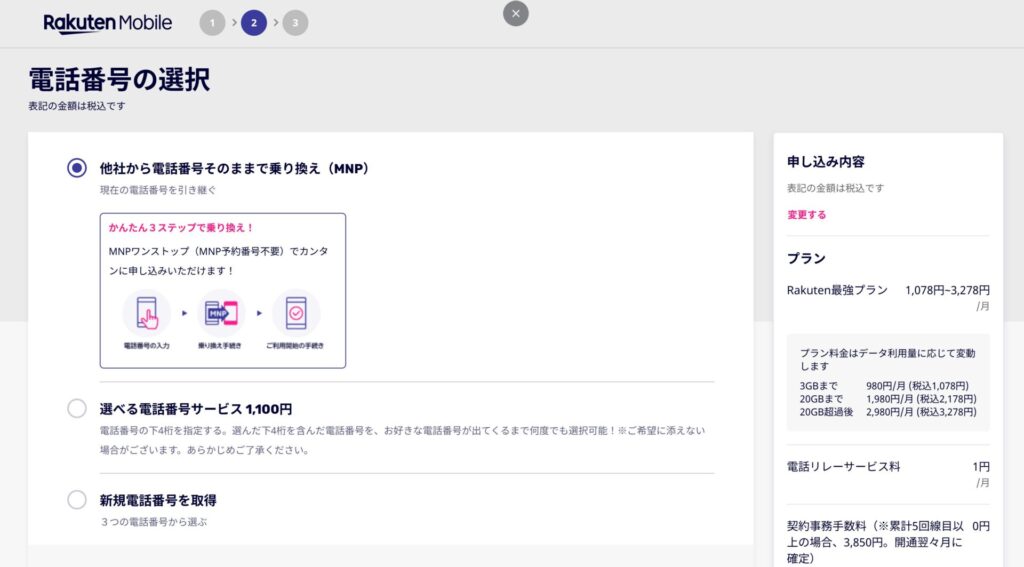Viewport: 1024px width, 567px height.
Task: Choose 新規電話番号を取得 radio button
Action: click(x=77, y=500)
